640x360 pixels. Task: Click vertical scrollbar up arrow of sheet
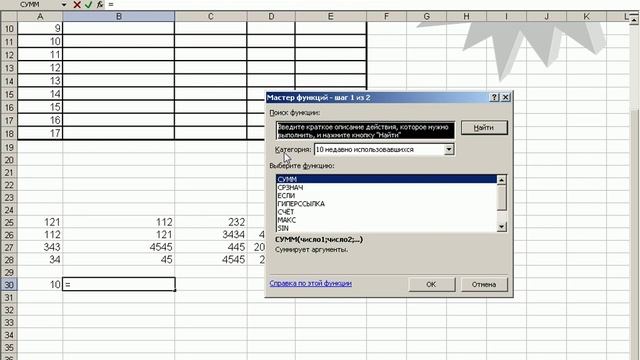click(635, 20)
